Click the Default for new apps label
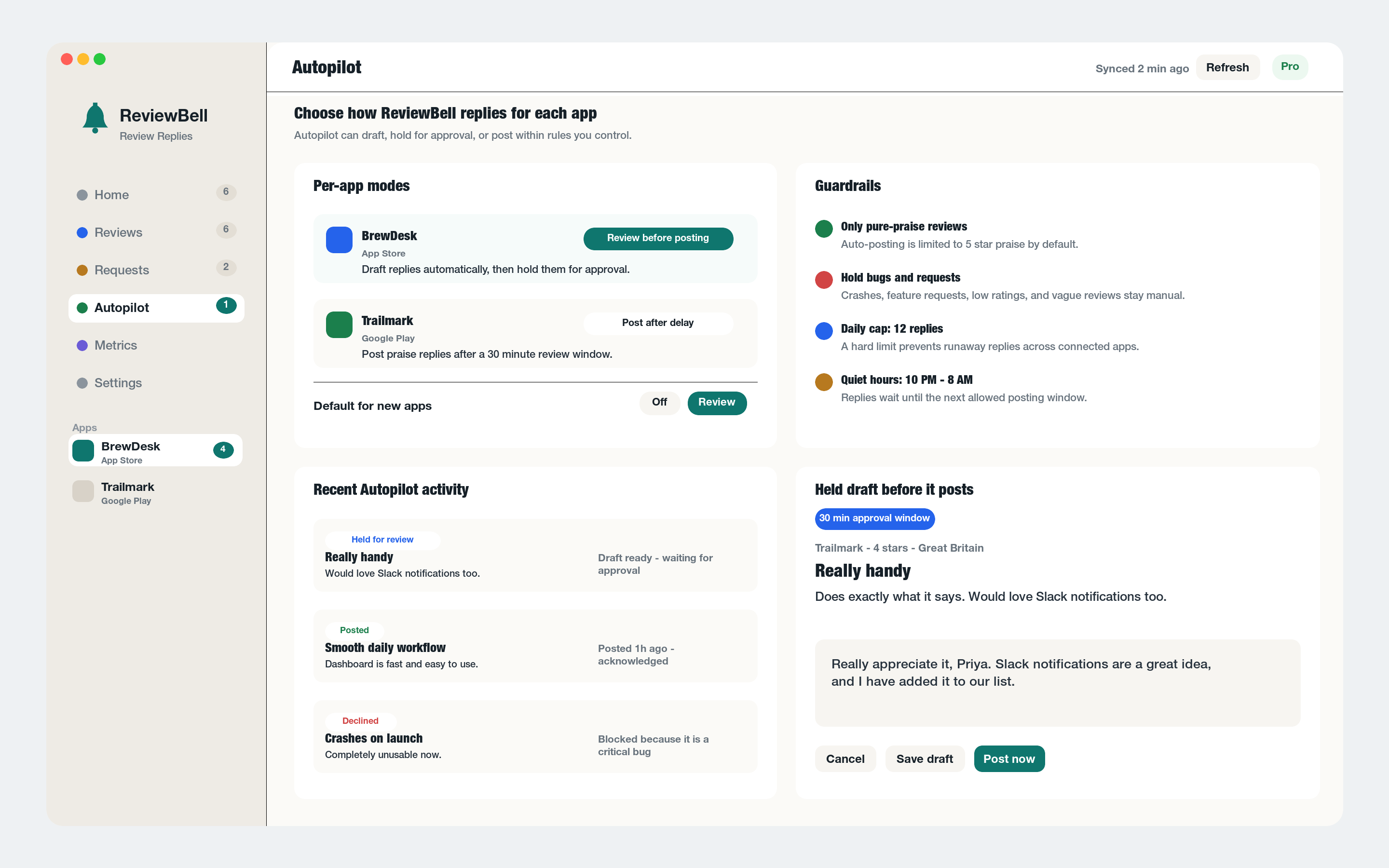The height and width of the screenshot is (868, 1389). [372, 406]
